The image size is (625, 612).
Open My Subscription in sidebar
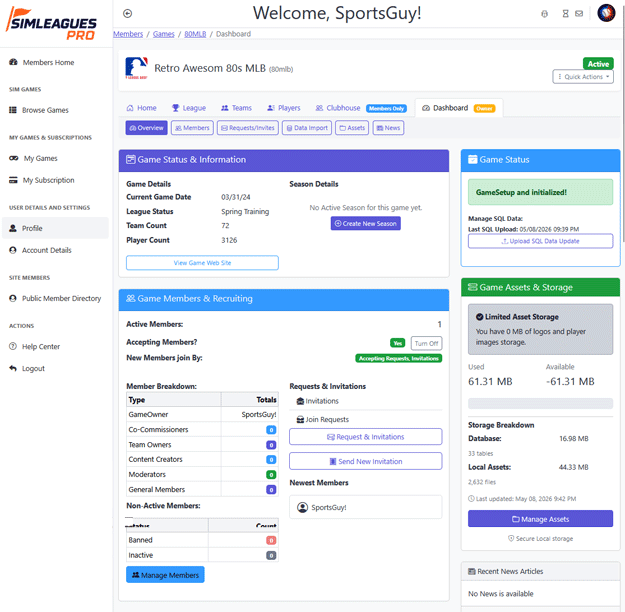coord(42,180)
